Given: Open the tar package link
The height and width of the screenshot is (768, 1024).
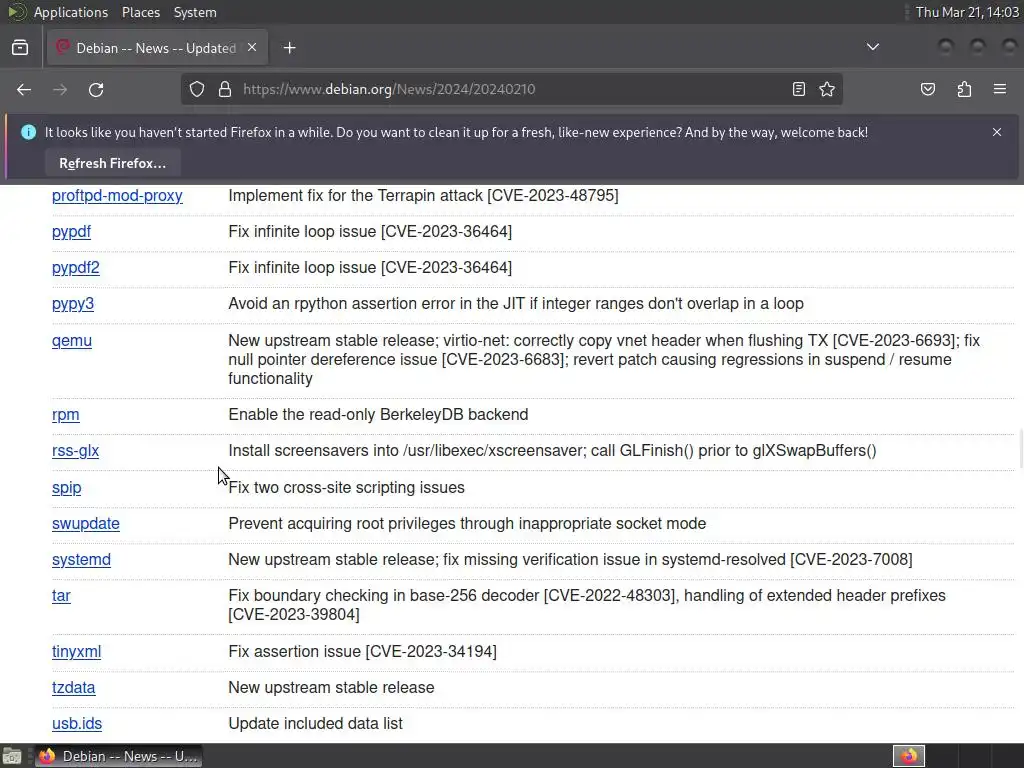Looking at the screenshot, I should pyautogui.click(x=61, y=596).
